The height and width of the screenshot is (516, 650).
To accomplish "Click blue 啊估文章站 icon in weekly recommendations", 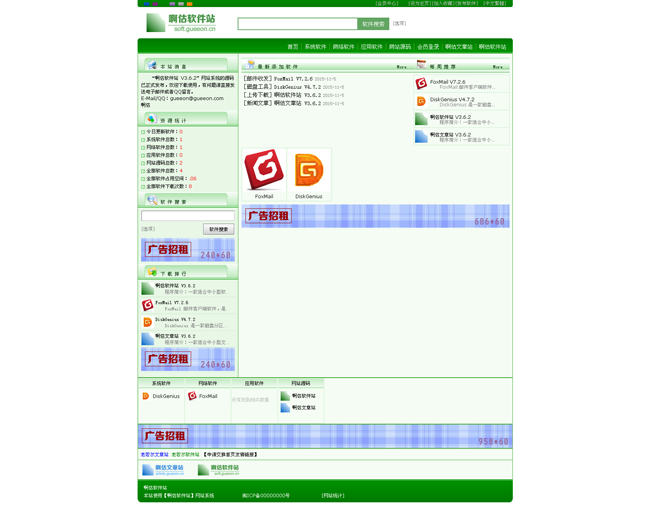I will coord(421,136).
